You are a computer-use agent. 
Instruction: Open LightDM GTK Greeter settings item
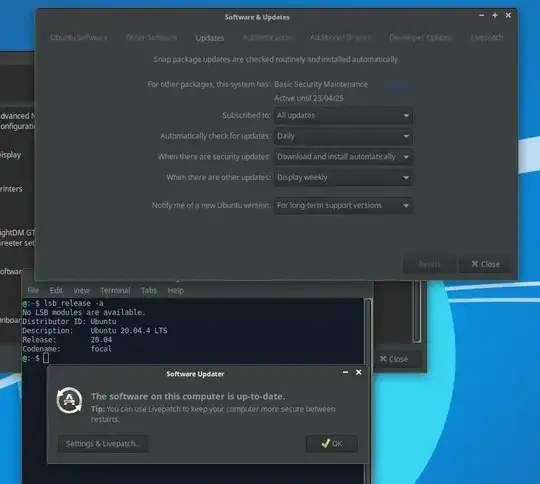click(17, 238)
